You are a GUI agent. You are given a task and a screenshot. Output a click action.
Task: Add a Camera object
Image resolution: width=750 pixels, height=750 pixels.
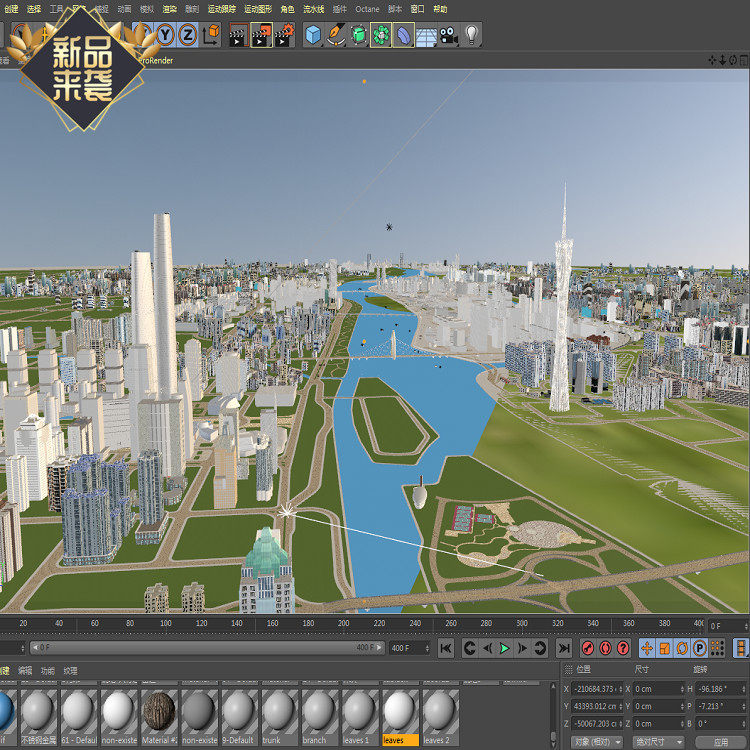point(449,35)
